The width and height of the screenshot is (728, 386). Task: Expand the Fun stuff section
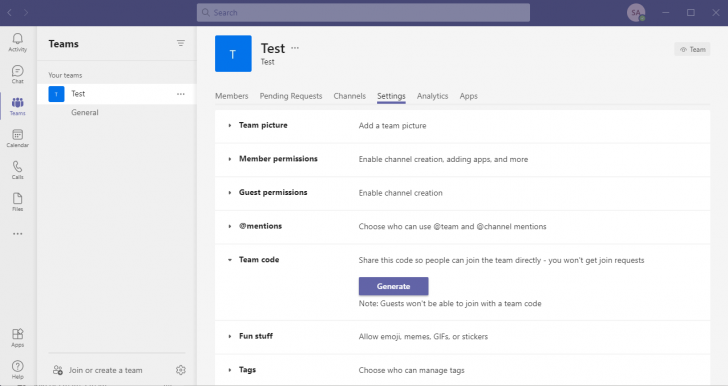[x=230, y=336]
